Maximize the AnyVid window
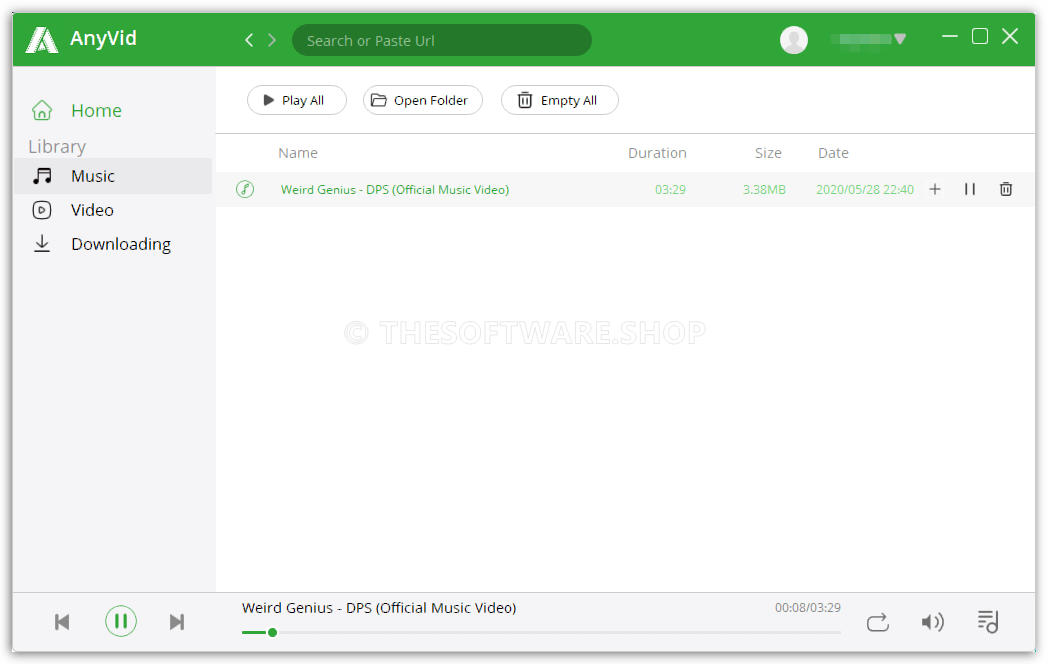The height and width of the screenshot is (664, 1048). click(x=980, y=37)
